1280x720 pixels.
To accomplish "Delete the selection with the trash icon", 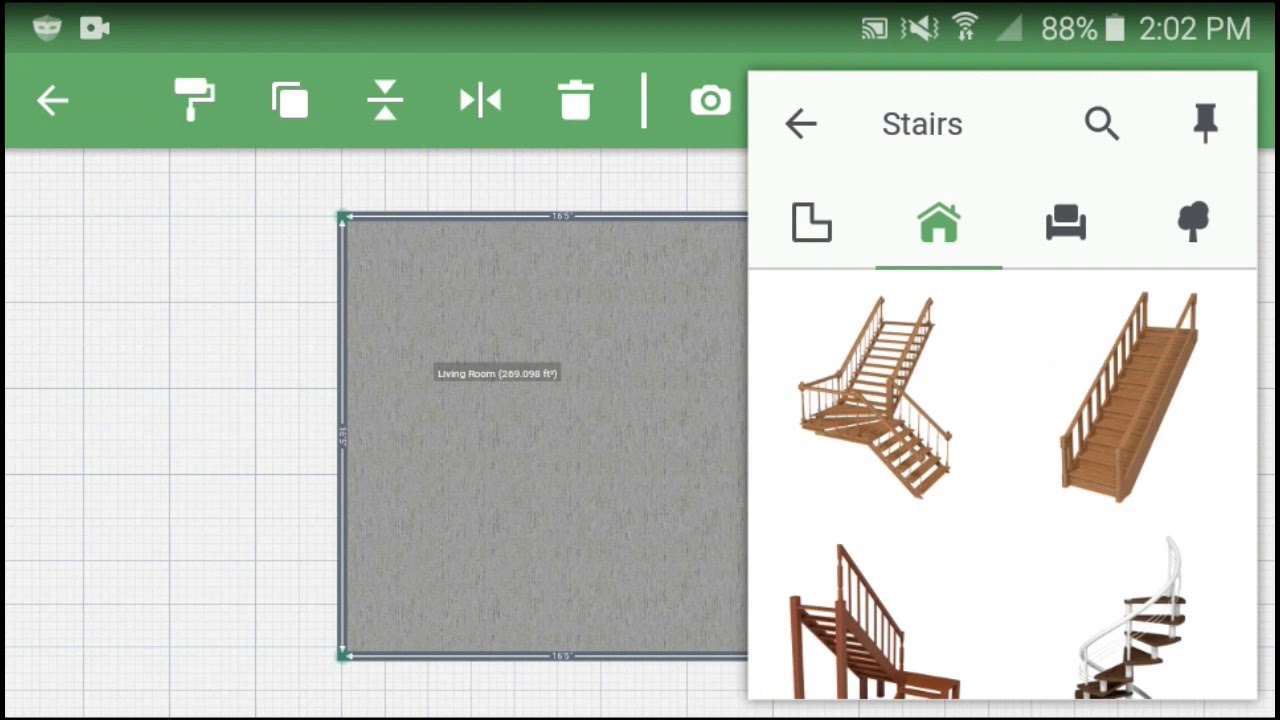I will tap(575, 101).
